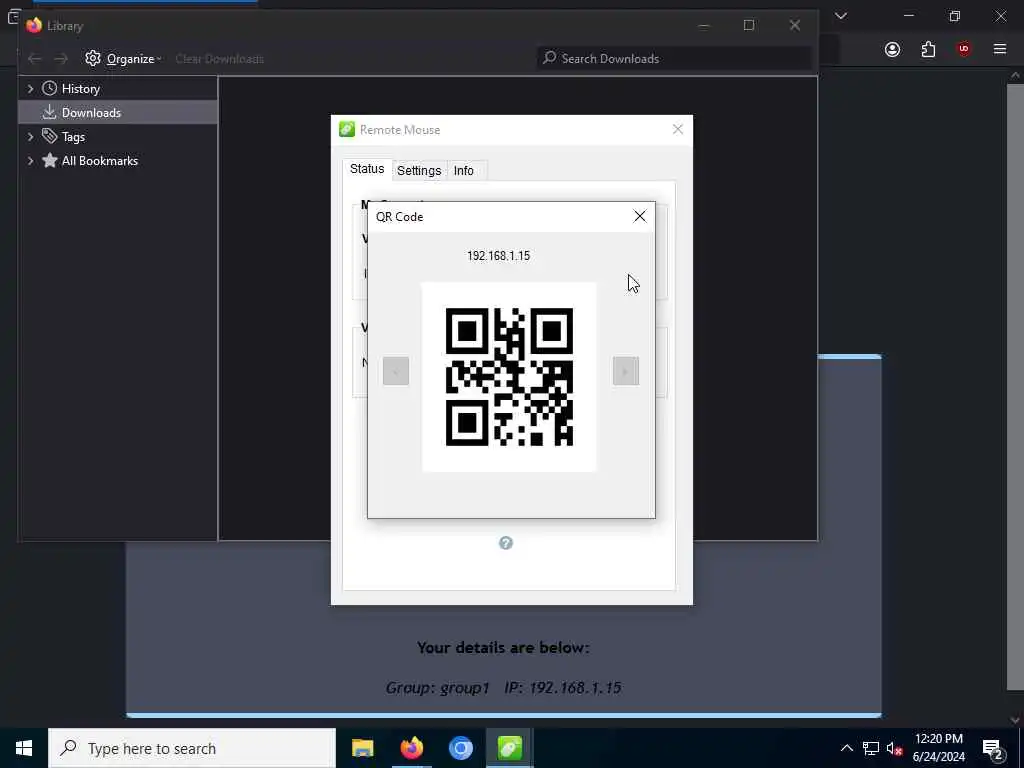Select History in Library sidebar
Image resolution: width=1024 pixels, height=768 pixels.
click(118, 88)
